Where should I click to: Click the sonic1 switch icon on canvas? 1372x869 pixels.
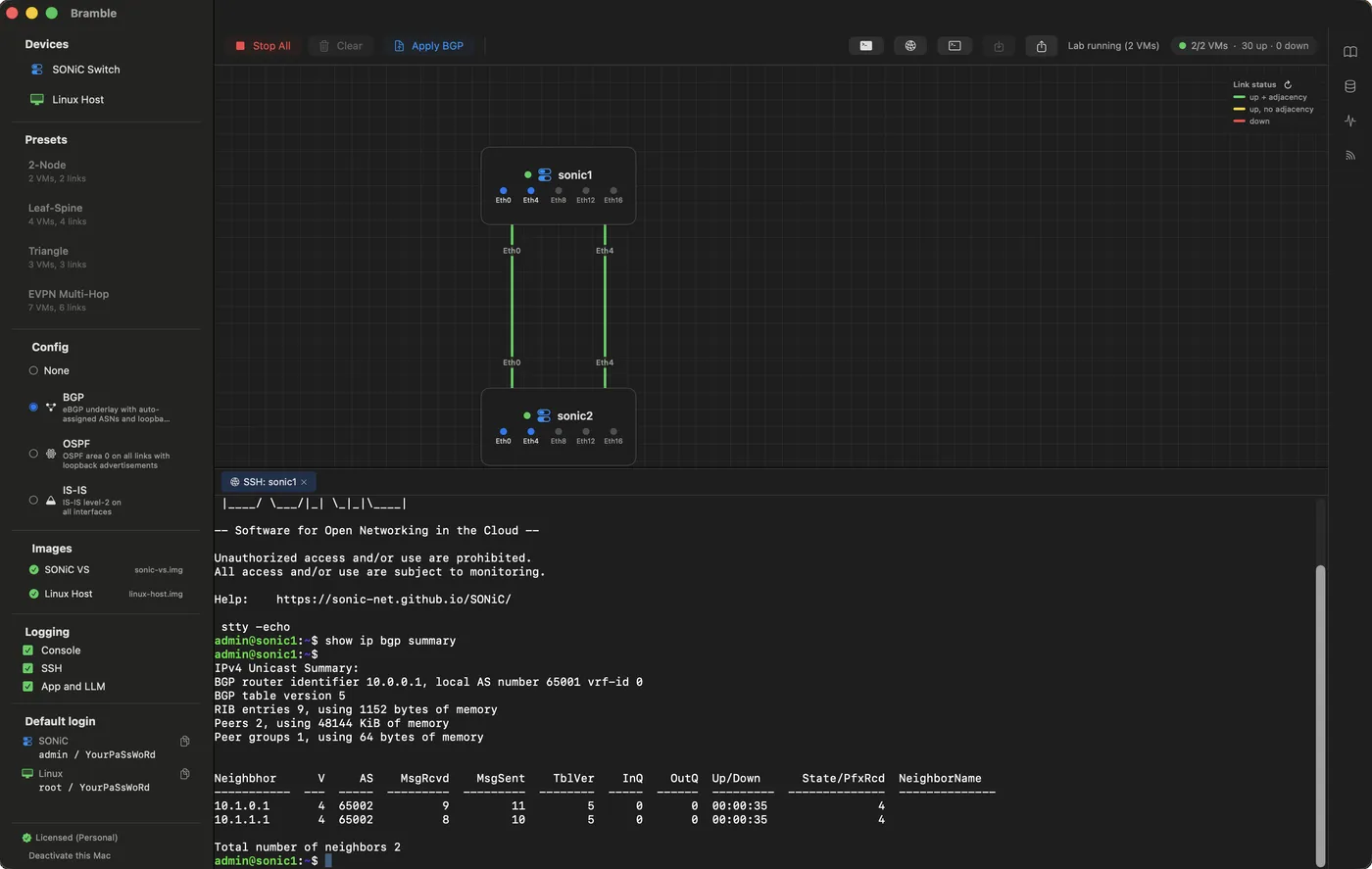(544, 174)
